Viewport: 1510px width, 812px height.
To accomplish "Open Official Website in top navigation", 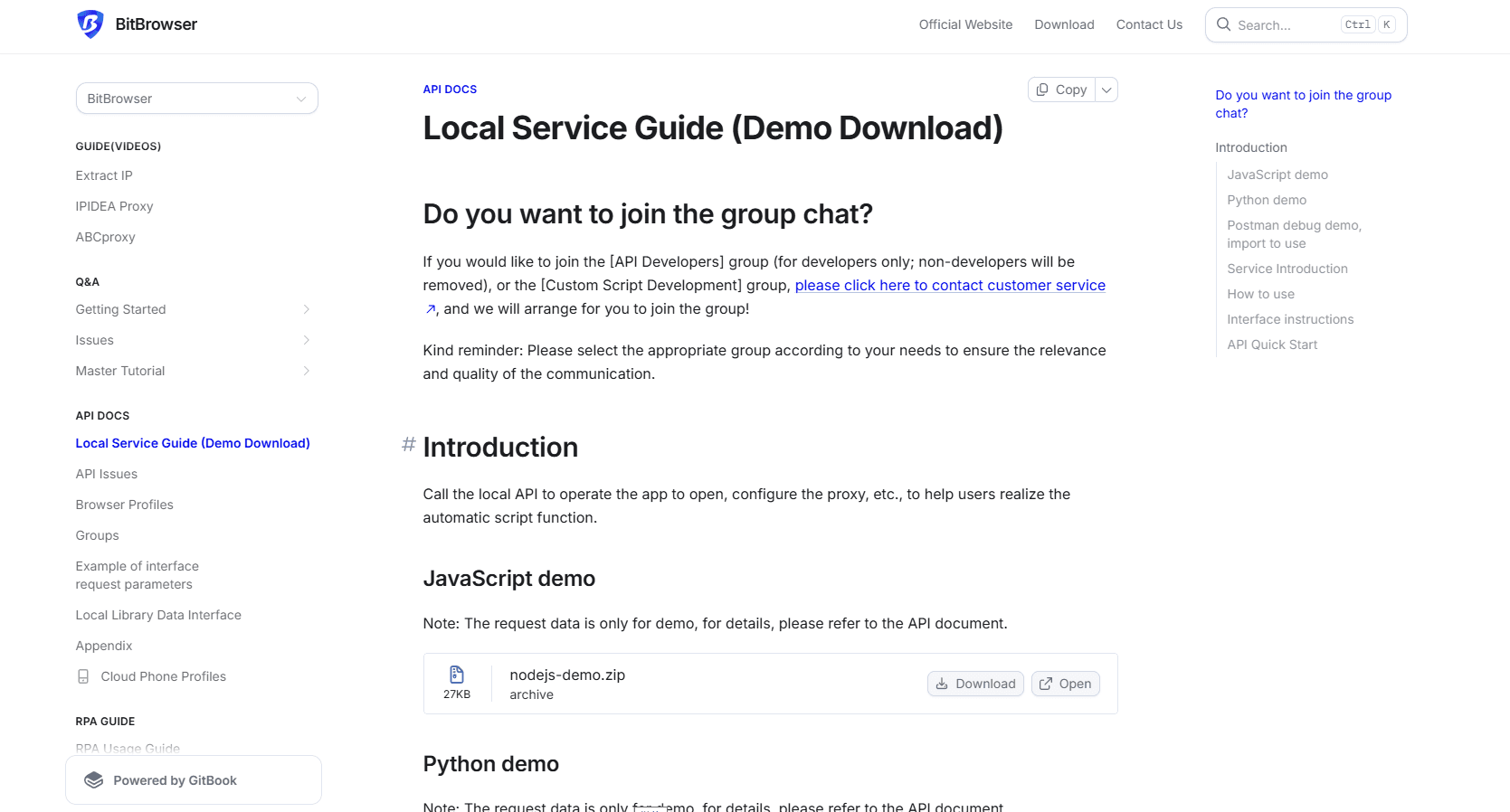I will (965, 24).
